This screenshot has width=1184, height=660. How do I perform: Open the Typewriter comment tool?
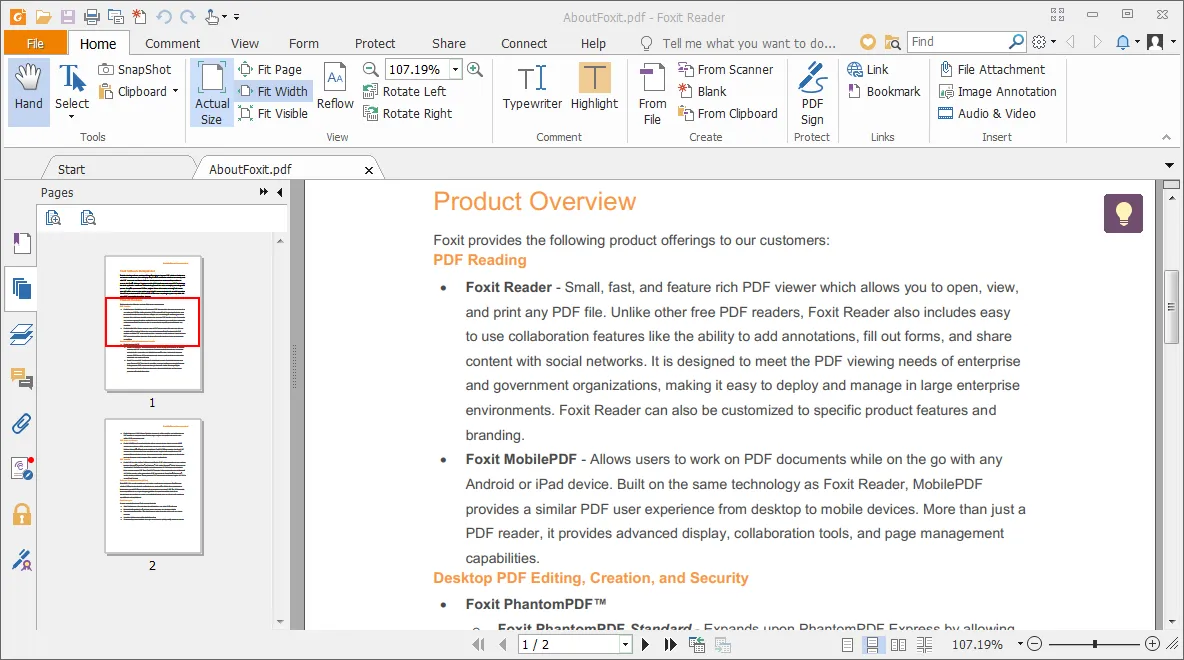531,89
